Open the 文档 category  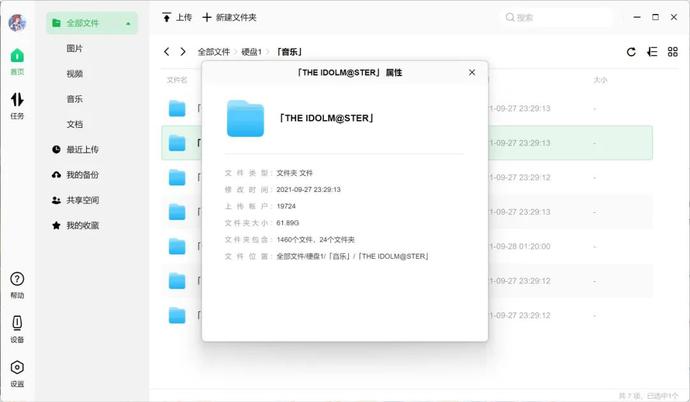click(74, 124)
